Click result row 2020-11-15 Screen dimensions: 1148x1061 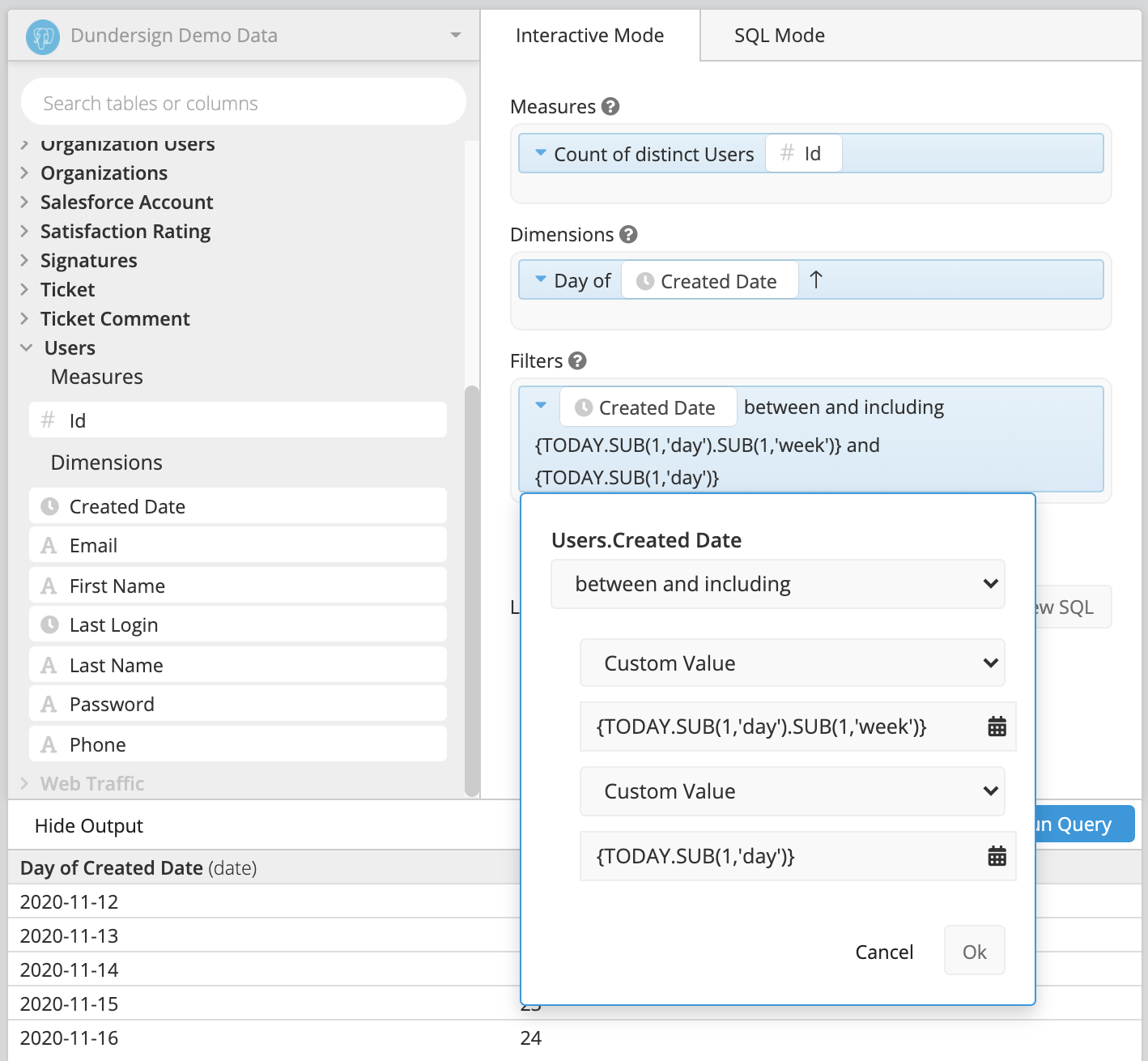70,1003
